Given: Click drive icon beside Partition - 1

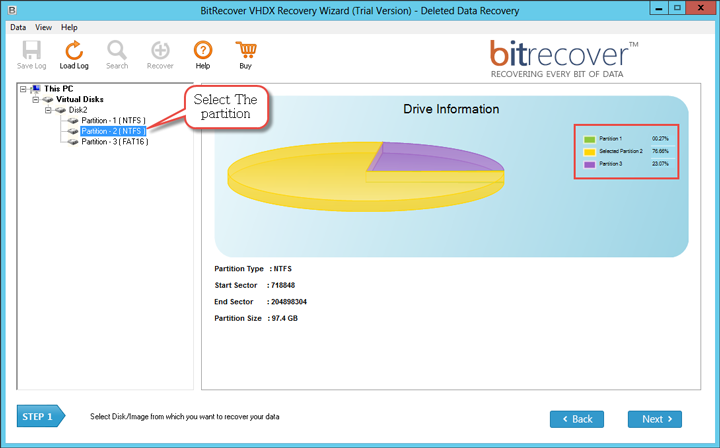Looking at the screenshot, I should coord(73,121).
